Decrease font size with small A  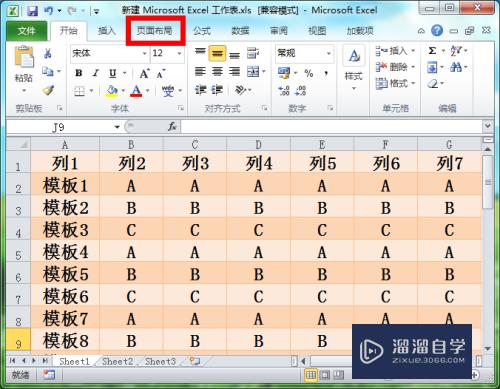tap(161, 74)
